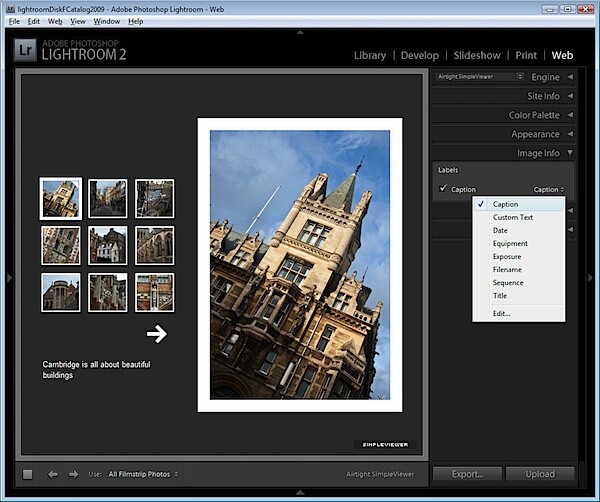Screen dimensions: 600x502
Task: Select the bottom-left domed building thumbnail
Action: (61, 292)
